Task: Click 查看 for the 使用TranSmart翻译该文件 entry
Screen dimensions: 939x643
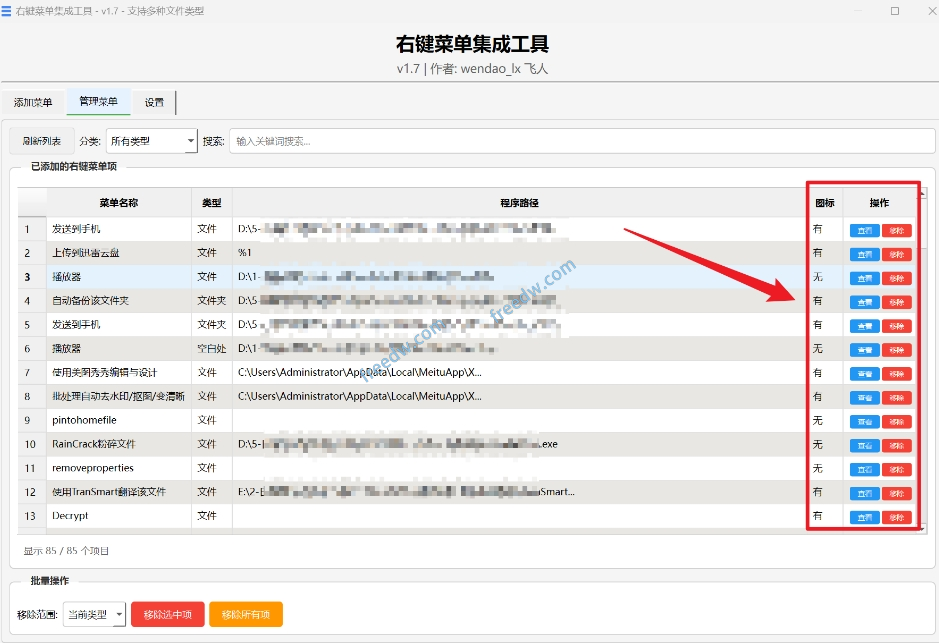Action: click(x=863, y=492)
